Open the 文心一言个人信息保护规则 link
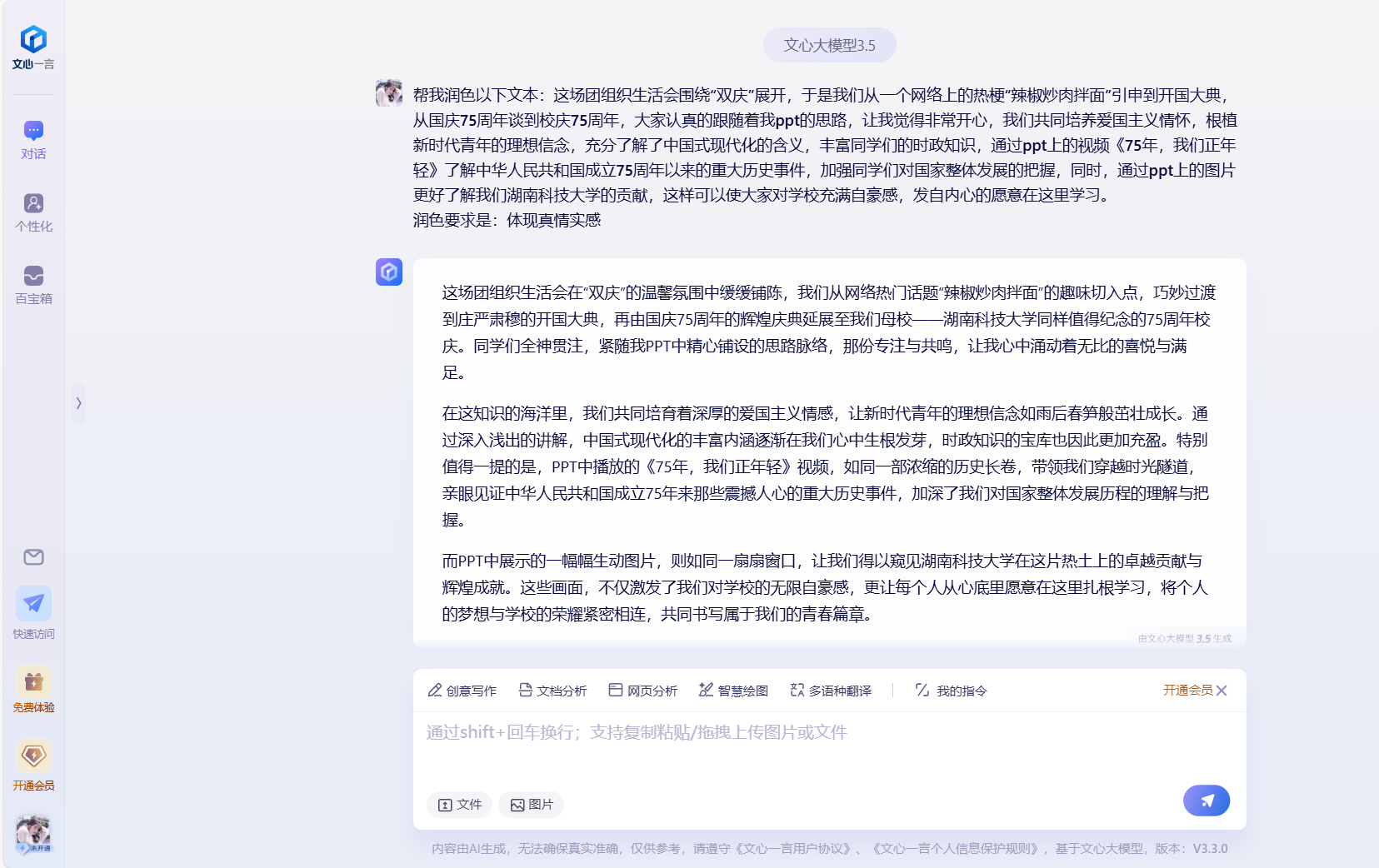This screenshot has width=1379, height=868. click(956, 849)
